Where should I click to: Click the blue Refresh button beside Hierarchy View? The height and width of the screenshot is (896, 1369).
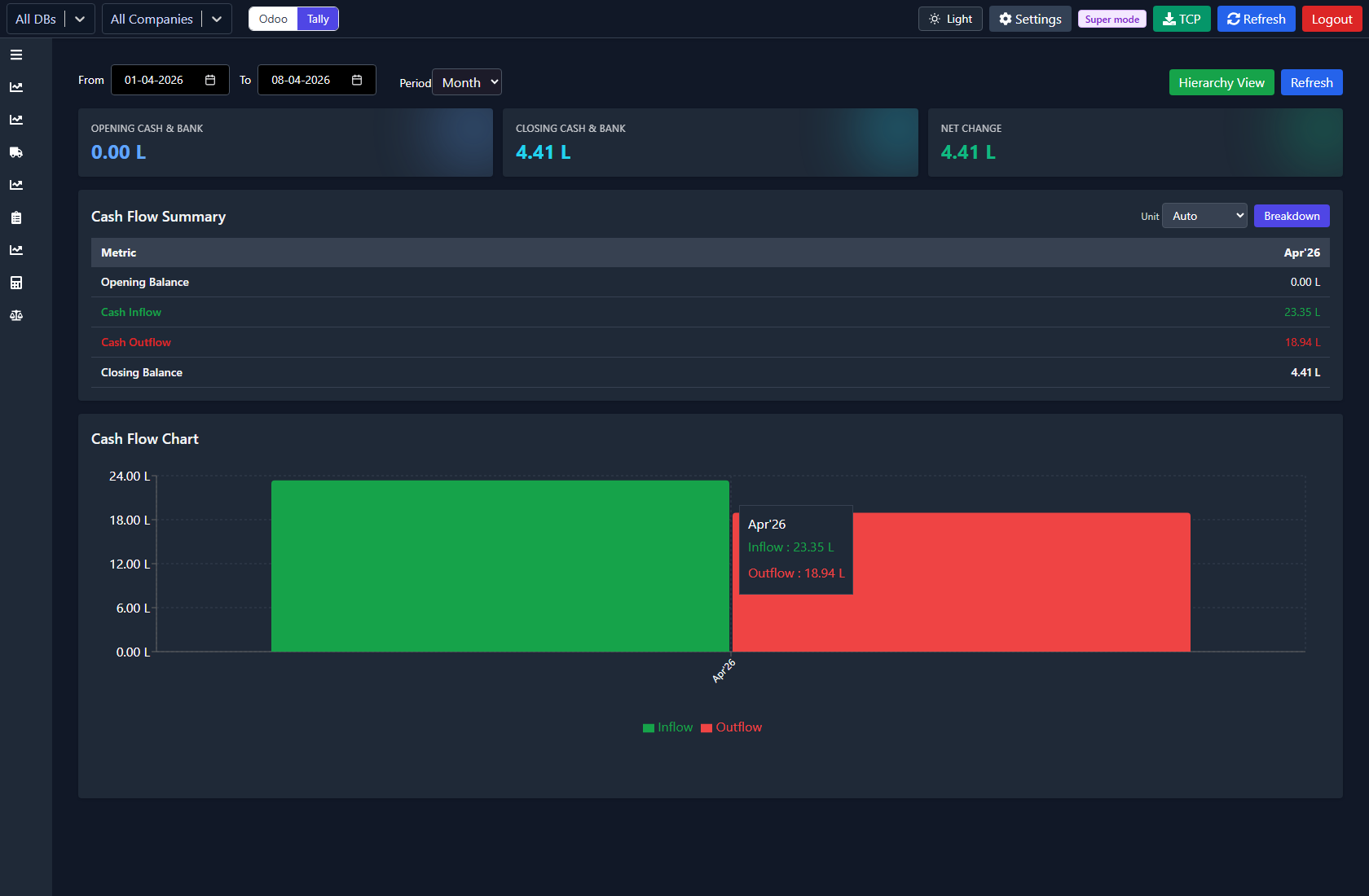[1311, 82]
